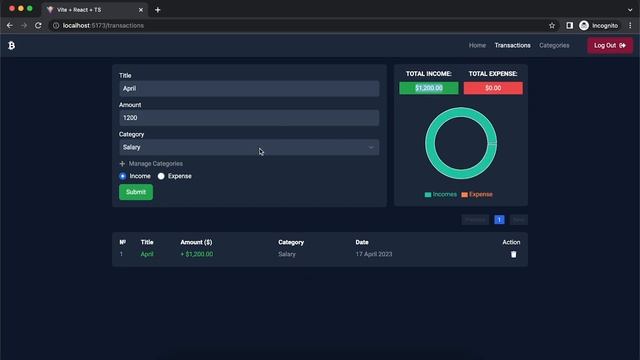Screen dimensions: 640x360
Task: Click the 17 April 2023 date cell
Action: [x=374, y=254]
